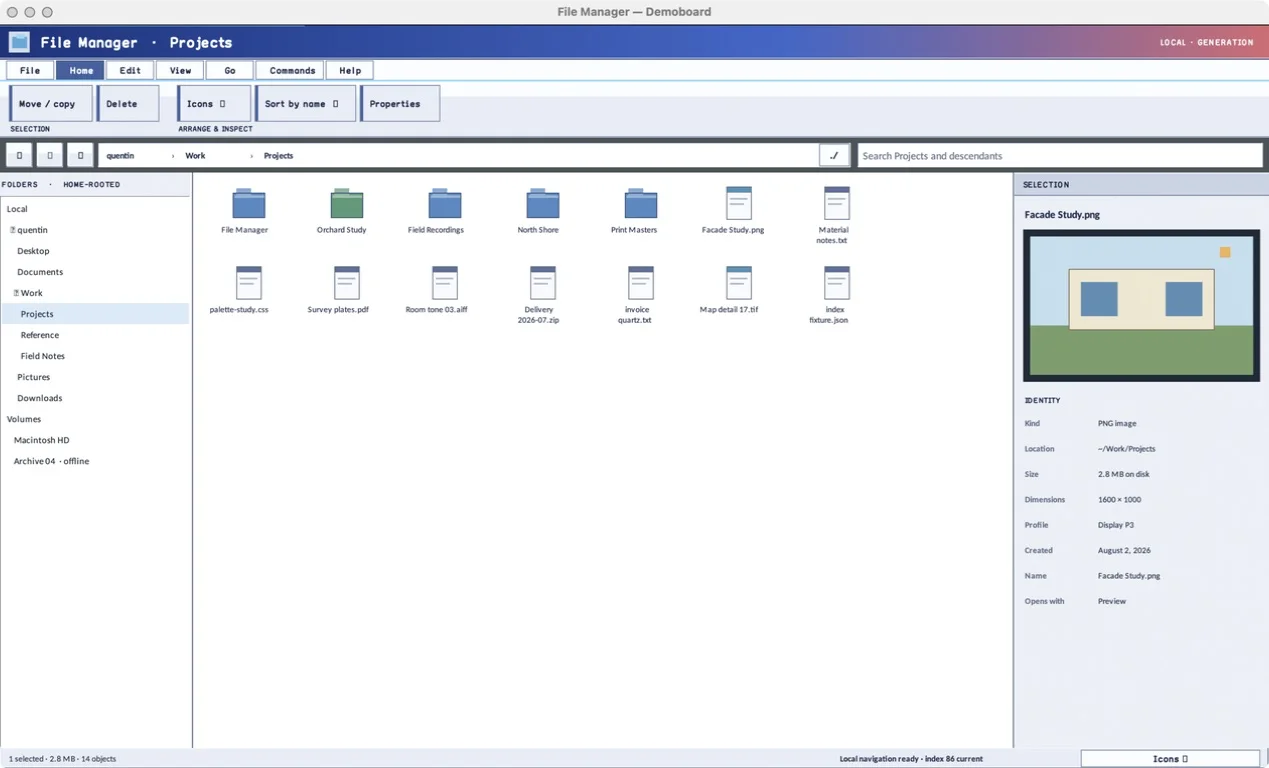Click the Volumes heading in the sidebar
This screenshot has height=768, width=1269.
pos(24,419)
